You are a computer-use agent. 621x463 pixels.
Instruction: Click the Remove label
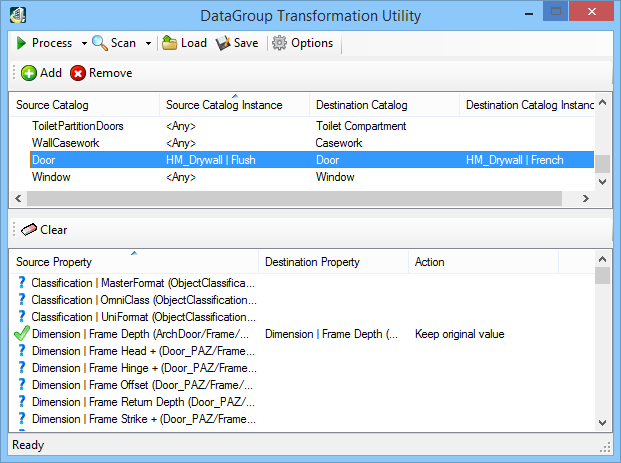(x=110, y=73)
